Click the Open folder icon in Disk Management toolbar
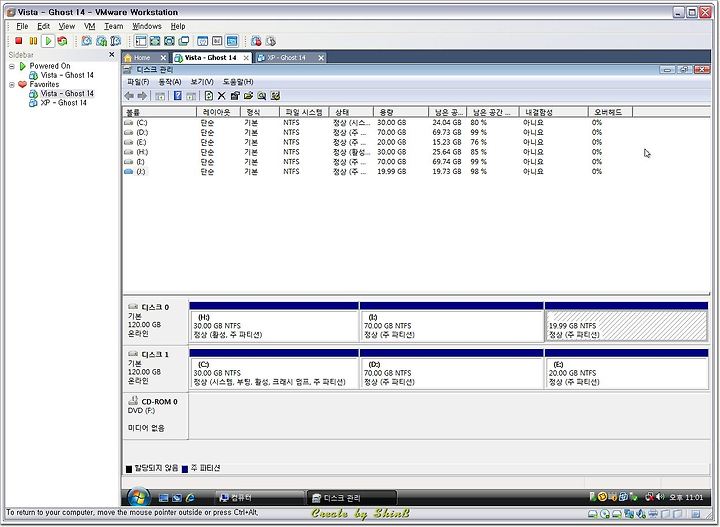This screenshot has height=527, width=720. [x=248, y=96]
